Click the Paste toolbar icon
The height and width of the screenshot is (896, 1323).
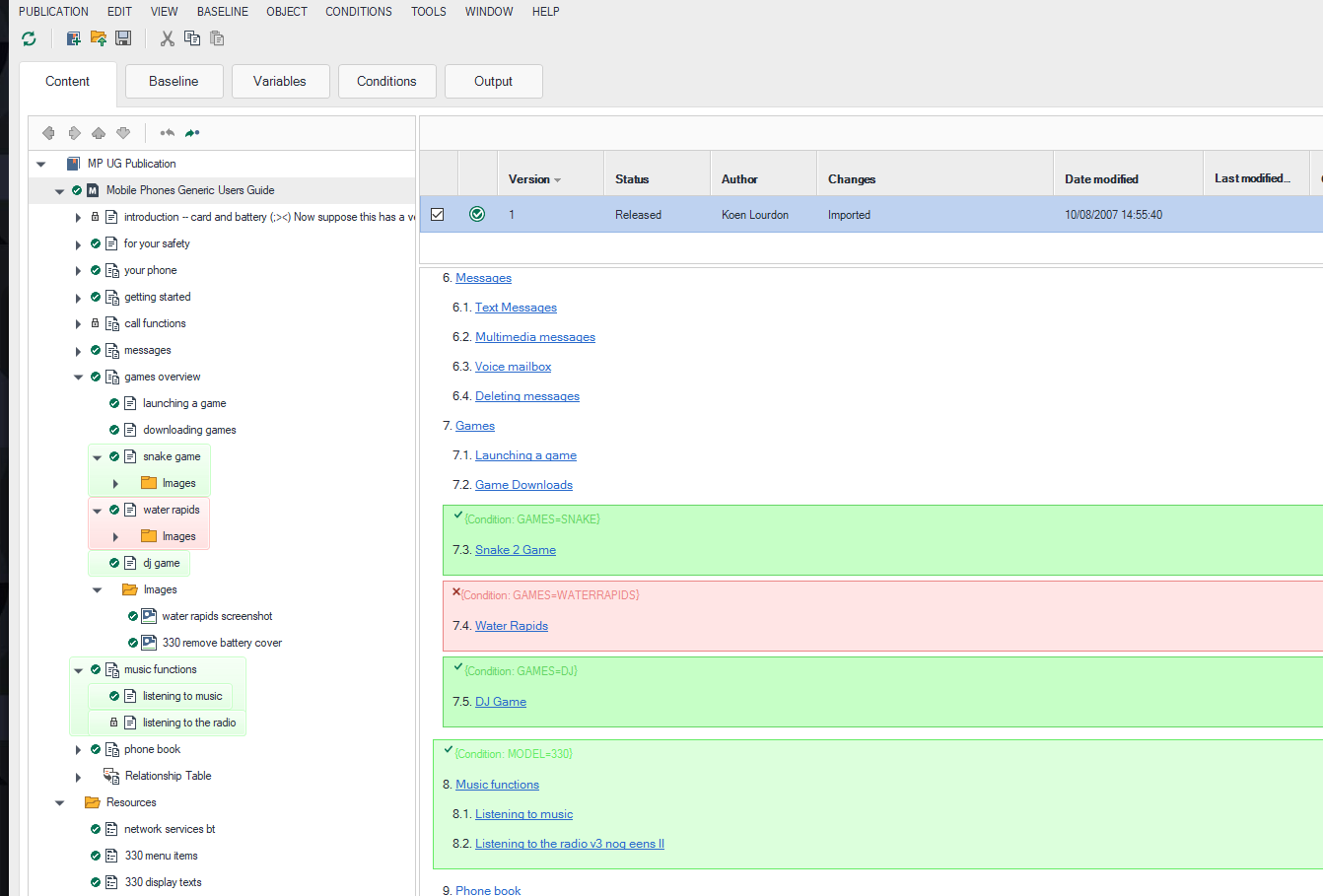(x=216, y=37)
